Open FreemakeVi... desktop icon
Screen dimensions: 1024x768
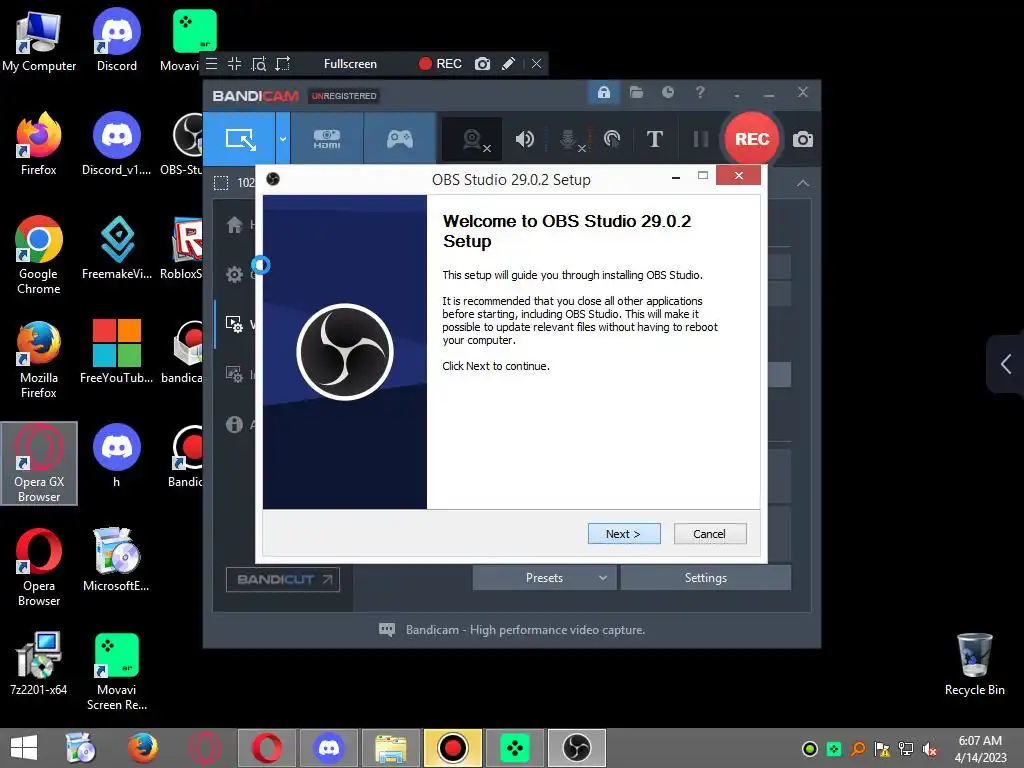pyautogui.click(x=117, y=249)
